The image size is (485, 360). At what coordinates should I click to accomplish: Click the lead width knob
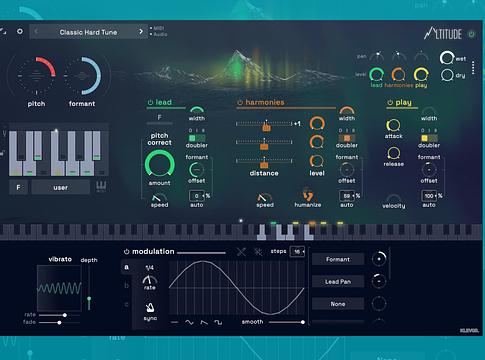pyautogui.click(x=197, y=110)
